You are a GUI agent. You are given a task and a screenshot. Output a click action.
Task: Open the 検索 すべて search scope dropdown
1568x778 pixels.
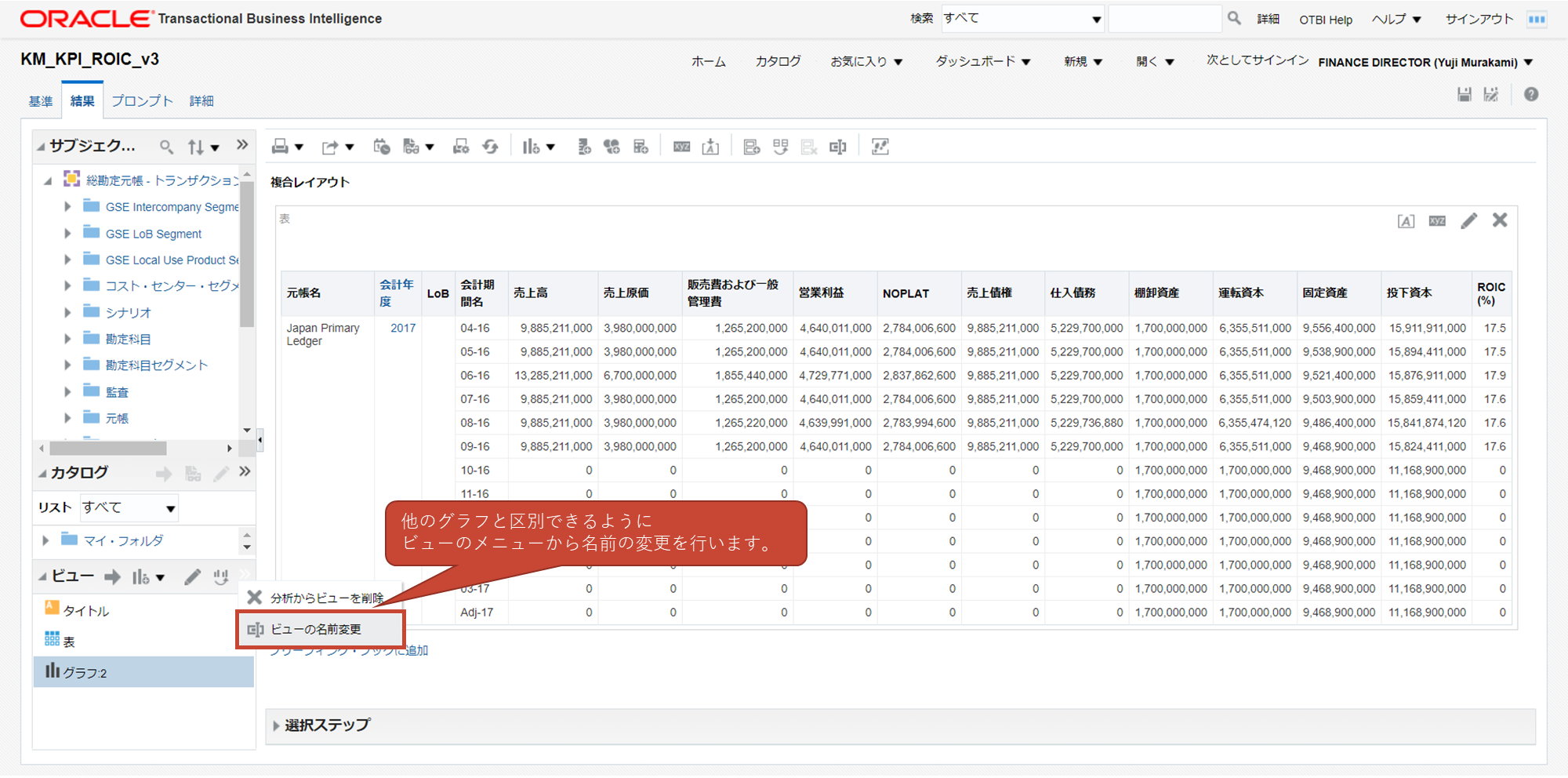[1023, 18]
